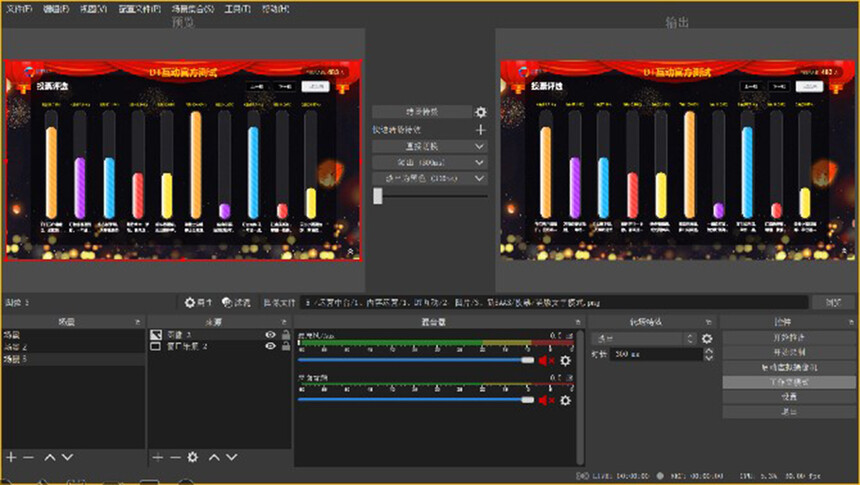Pop out the Sources dock
Image resolution: width=860 pixels, height=485 pixels.
tap(284, 322)
